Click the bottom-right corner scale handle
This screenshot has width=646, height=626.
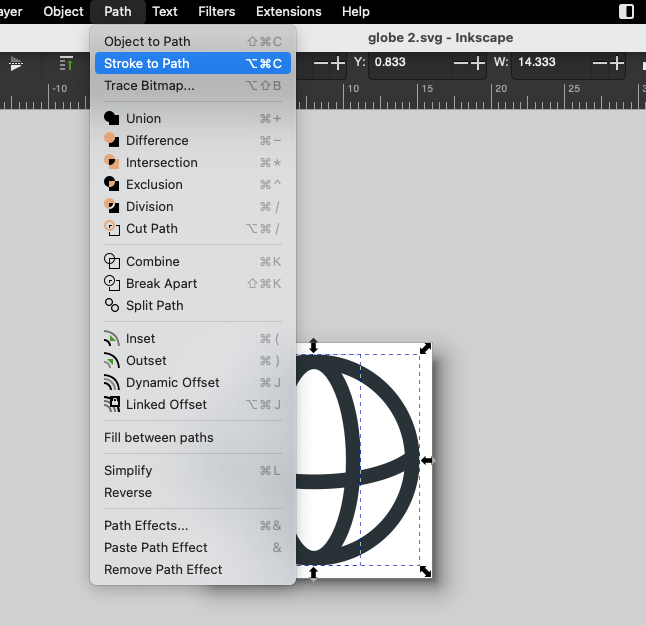[x=425, y=571]
